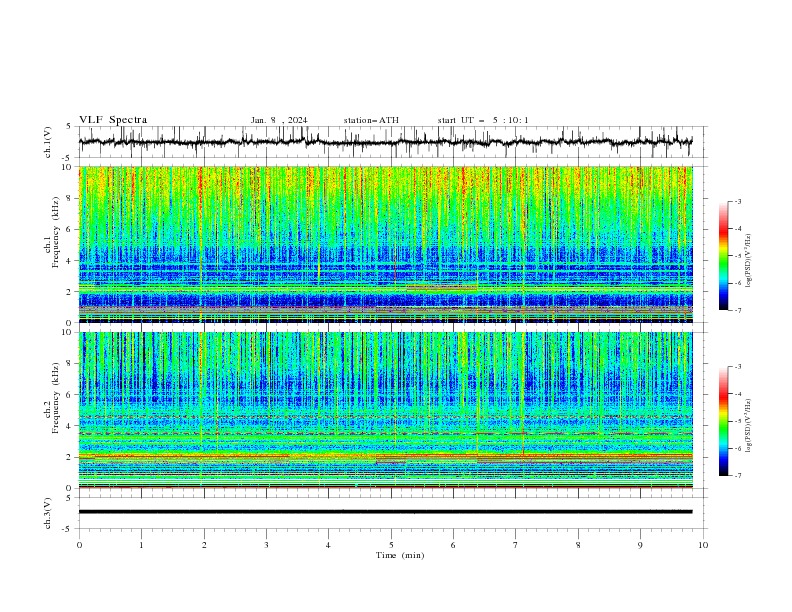Click the 2 kHz tick of ch.1 spectrogram
The height and width of the screenshot is (612, 792).
[70, 291]
